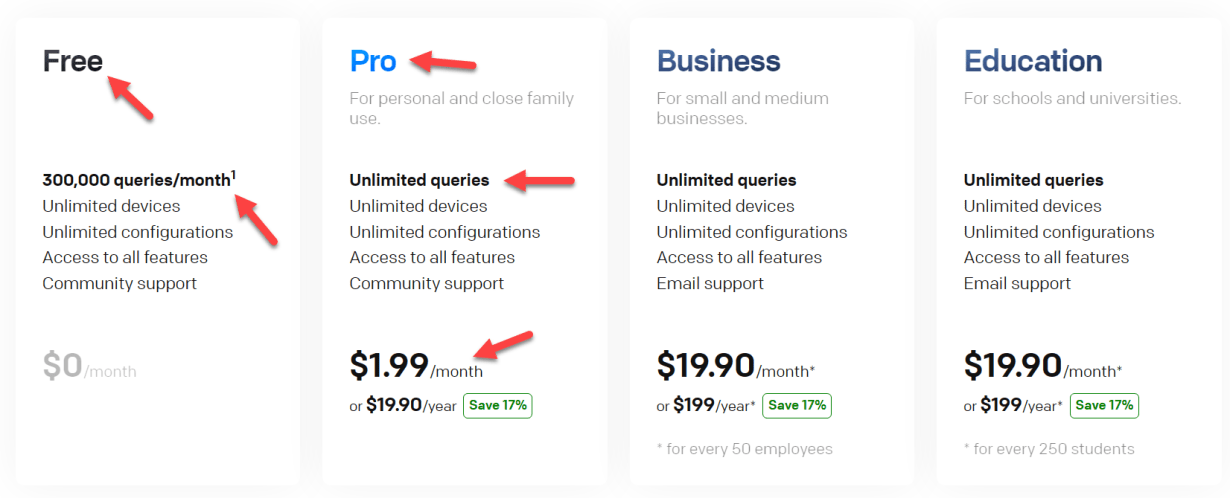The height and width of the screenshot is (498, 1230).
Task: Select the Education plan heading
Action: pyautogui.click(x=1033, y=61)
